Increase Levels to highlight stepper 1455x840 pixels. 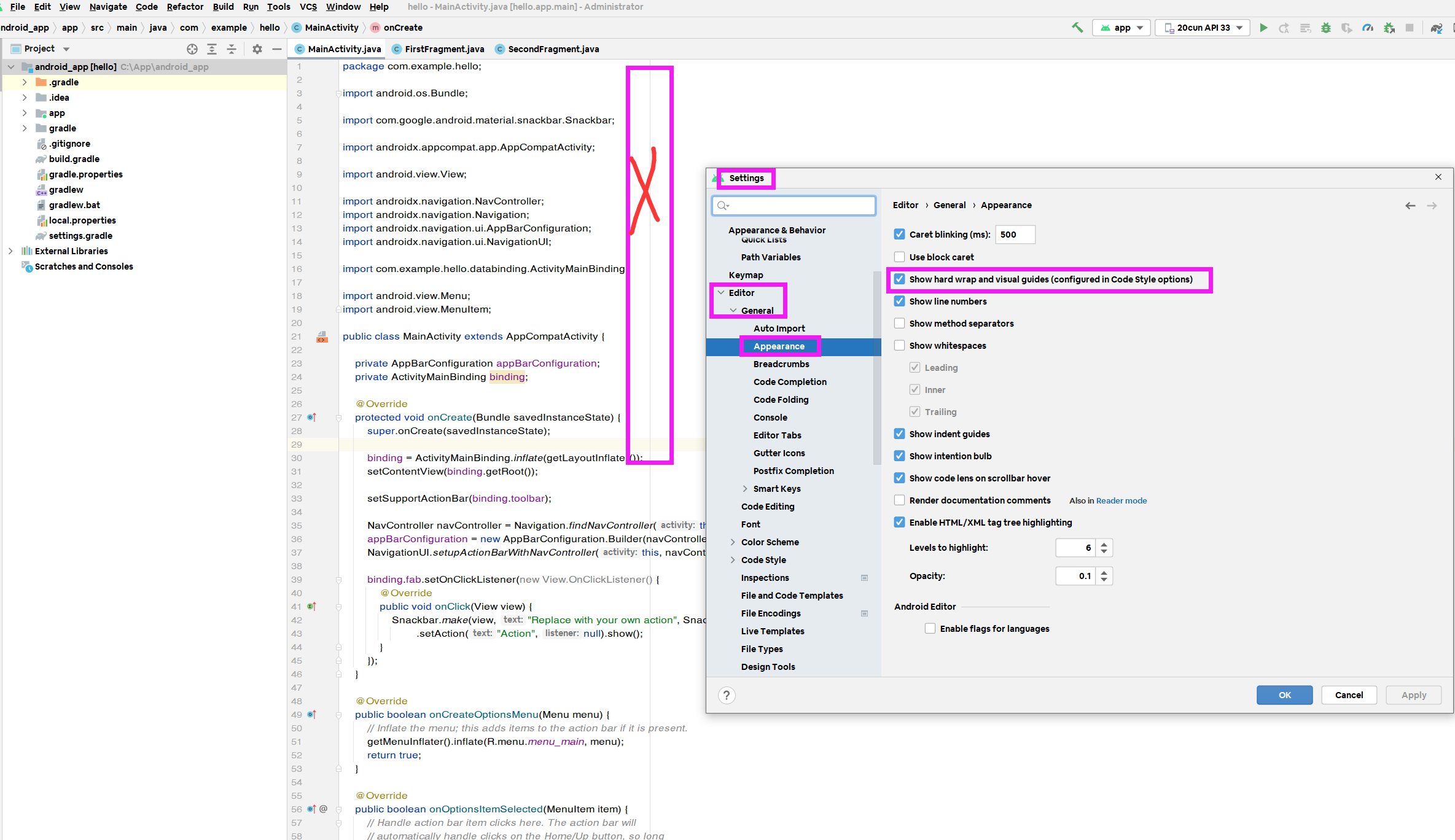(x=1104, y=543)
